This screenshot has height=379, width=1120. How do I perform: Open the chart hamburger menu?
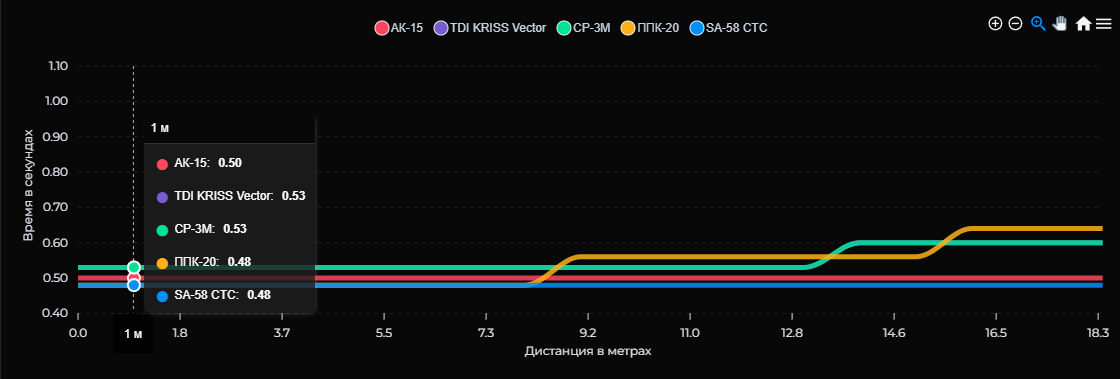pyautogui.click(x=1104, y=24)
